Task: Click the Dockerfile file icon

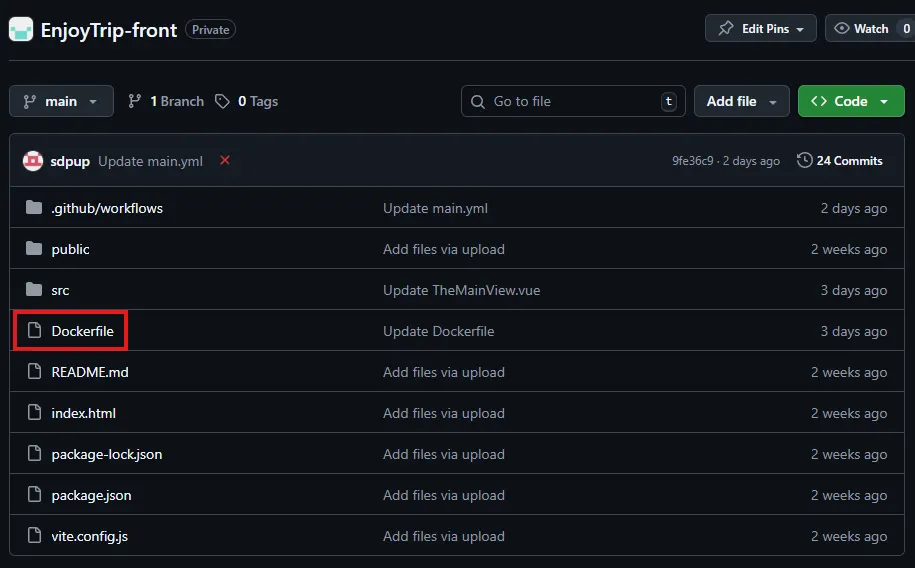Action: click(34, 331)
